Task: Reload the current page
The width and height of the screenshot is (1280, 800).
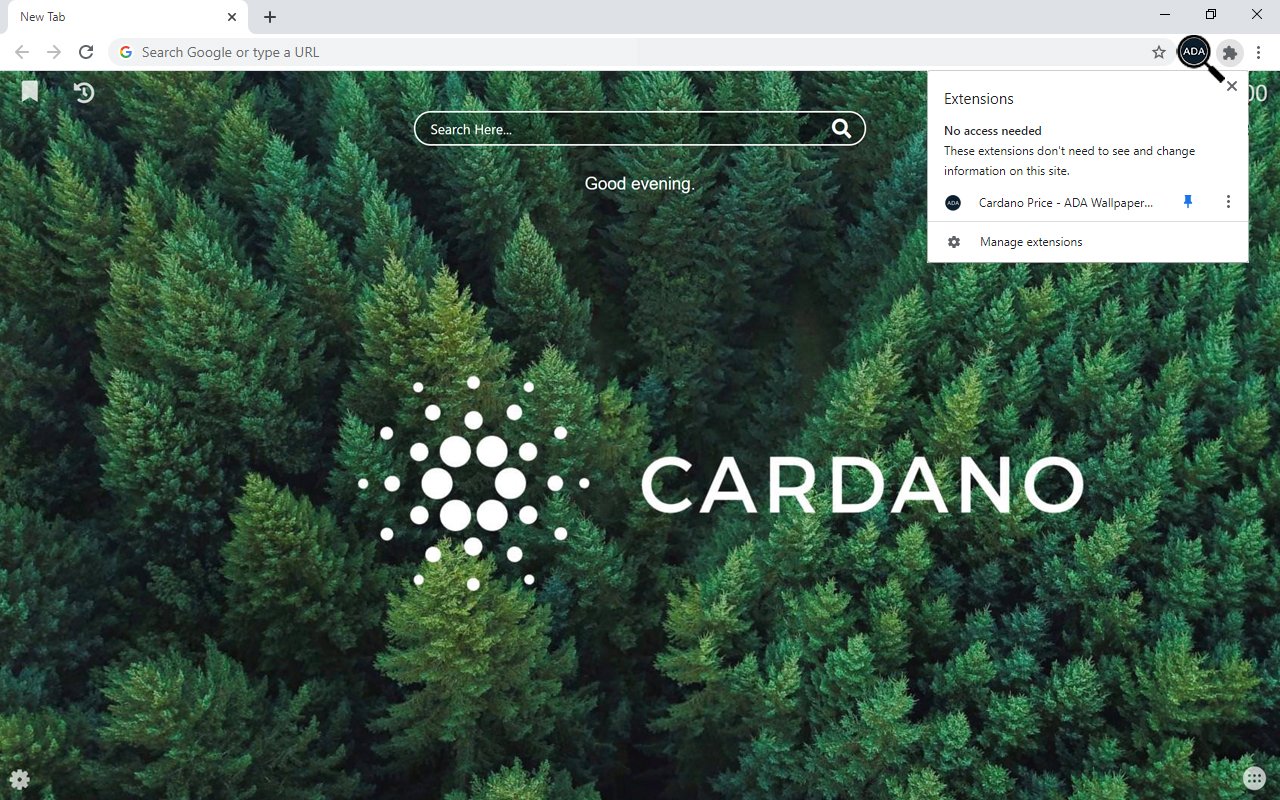Action: pos(86,52)
